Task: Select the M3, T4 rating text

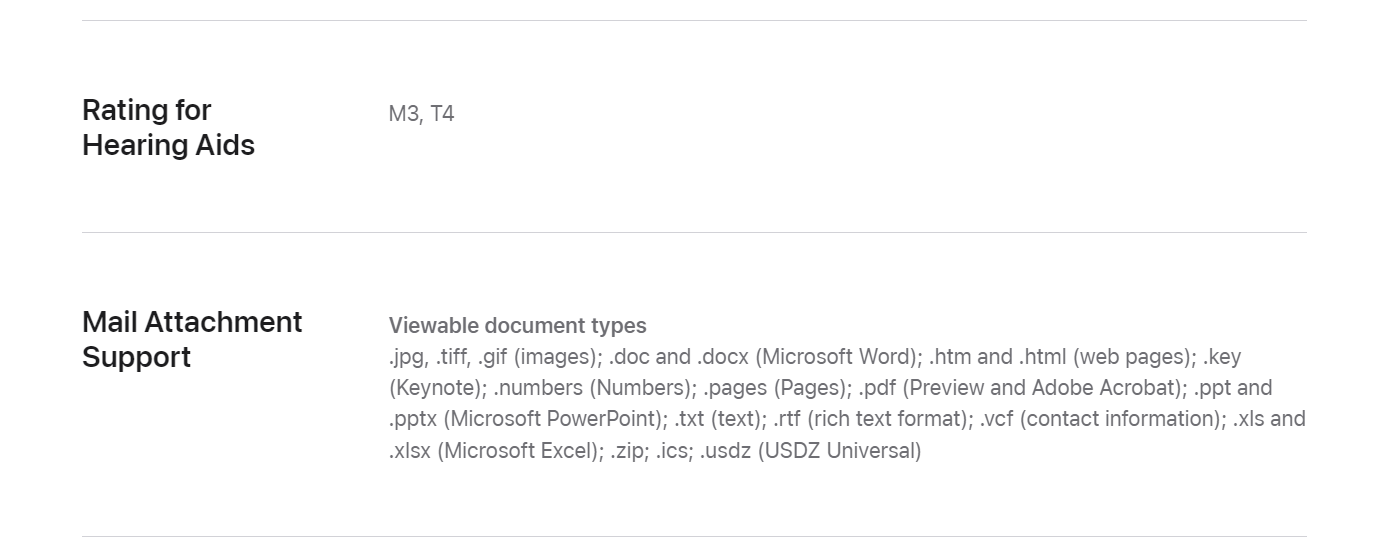Action: pyautogui.click(x=421, y=114)
